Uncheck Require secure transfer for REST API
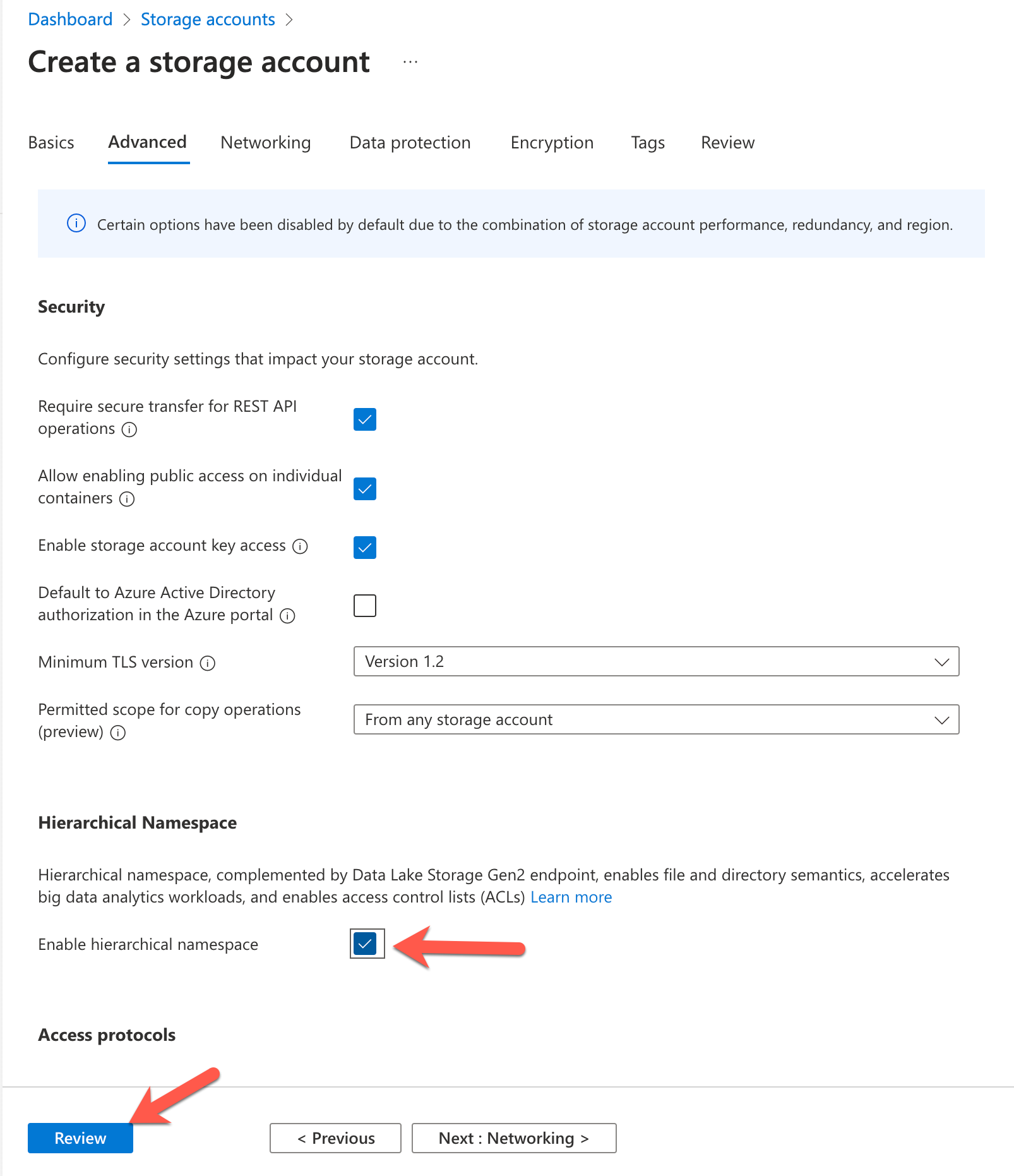The height and width of the screenshot is (1176, 1014). pyautogui.click(x=364, y=419)
